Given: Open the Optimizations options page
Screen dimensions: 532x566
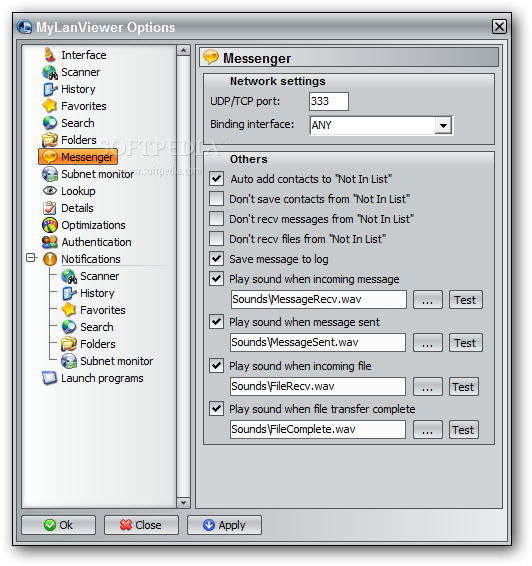Looking at the screenshot, I should 93,225.
